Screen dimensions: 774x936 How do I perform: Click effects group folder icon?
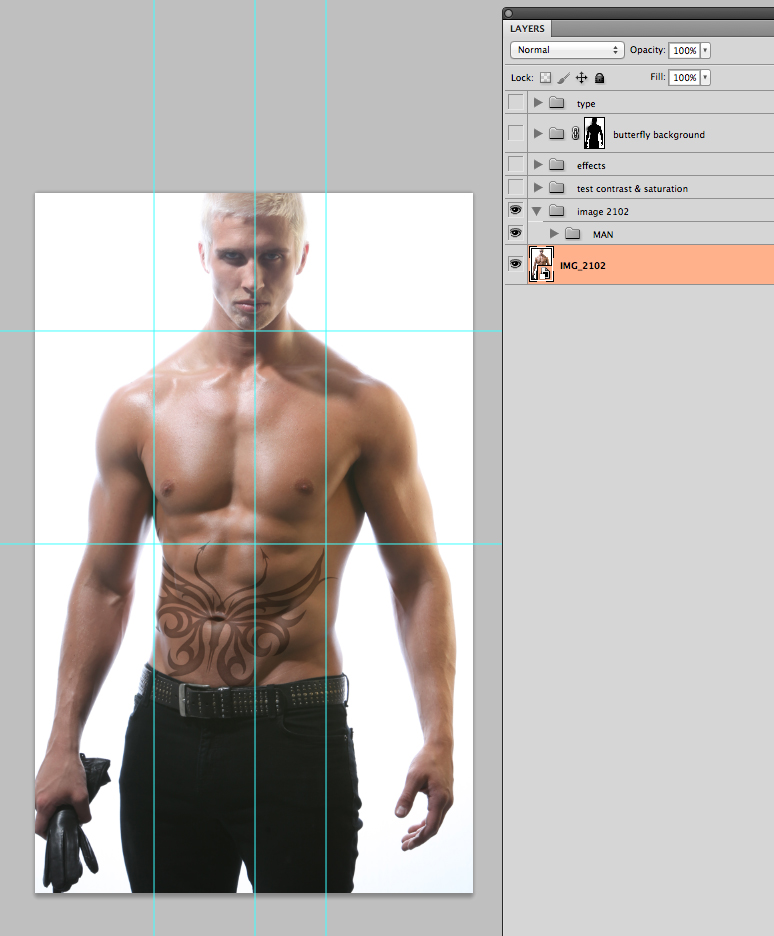557,164
